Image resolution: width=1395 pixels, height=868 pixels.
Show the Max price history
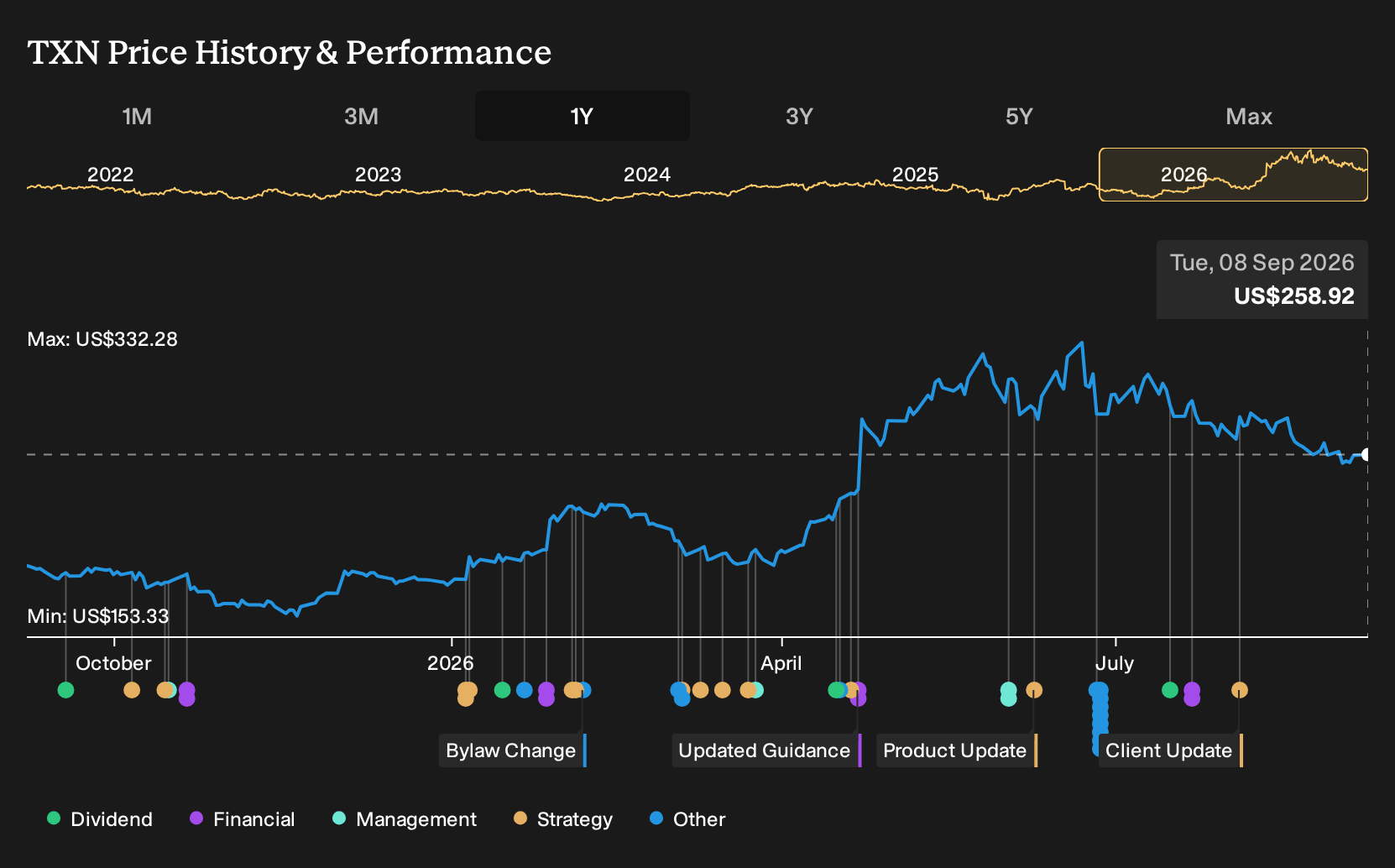1249,117
